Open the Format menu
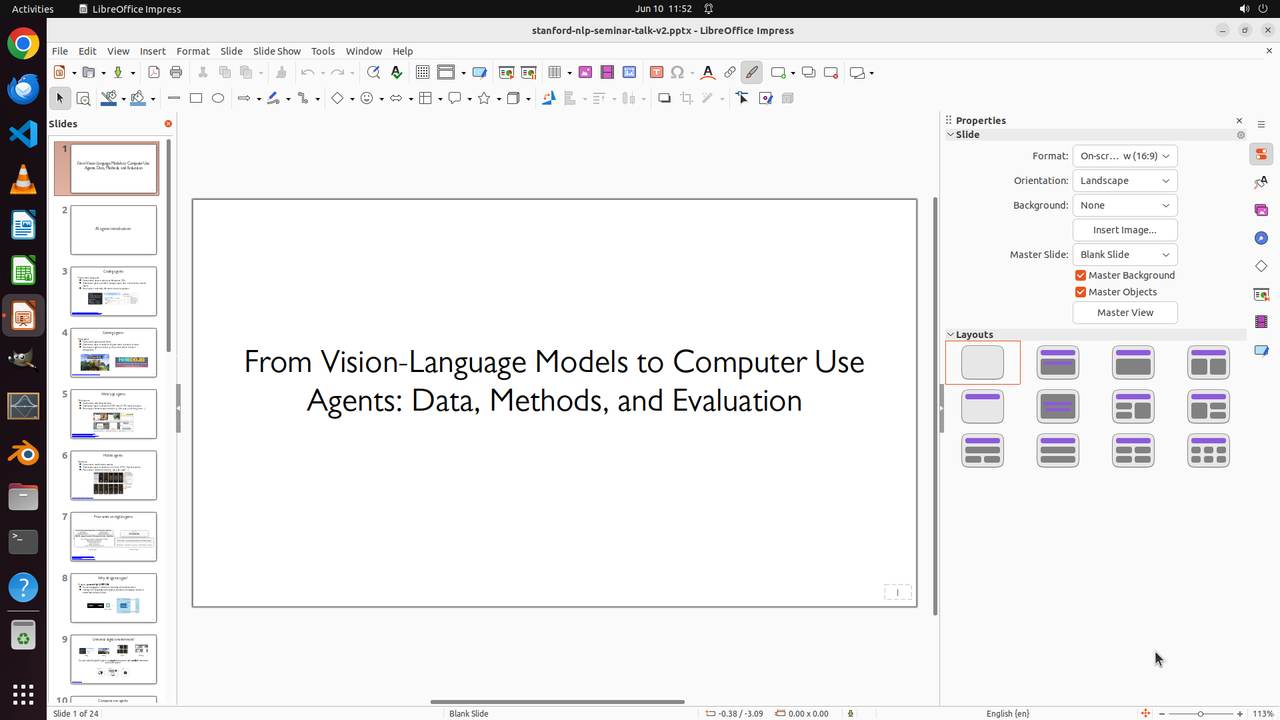The image size is (1280, 720). [x=193, y=51]
